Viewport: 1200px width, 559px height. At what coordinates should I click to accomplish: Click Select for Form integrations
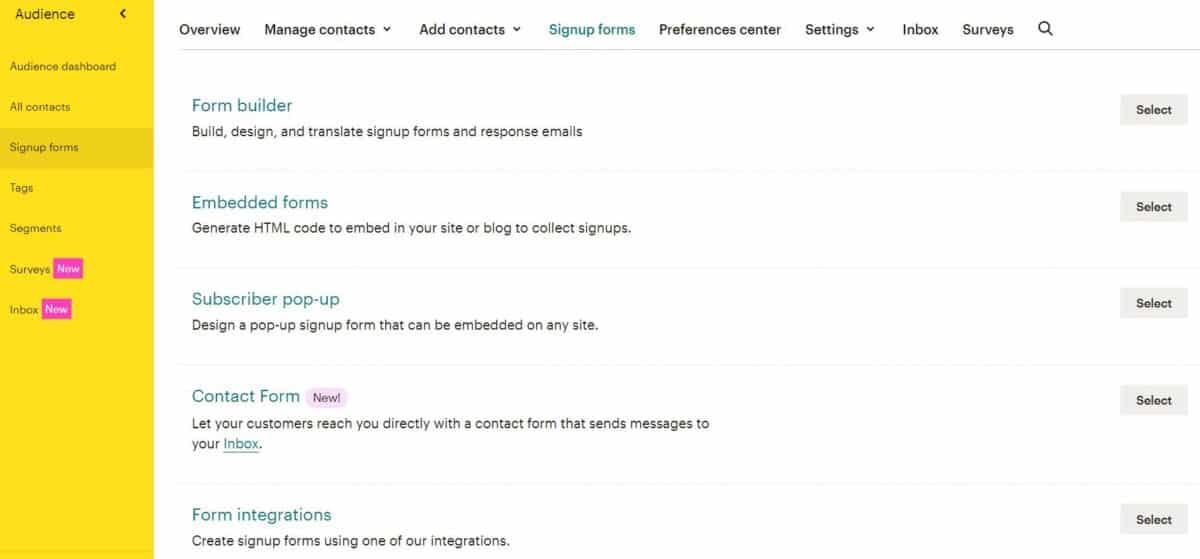point(1153,520)
